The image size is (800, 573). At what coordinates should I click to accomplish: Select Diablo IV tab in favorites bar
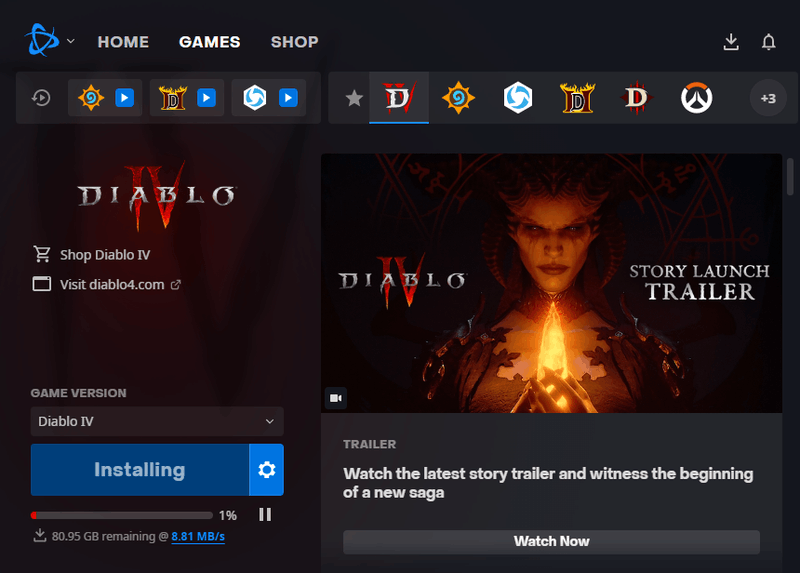(x=399, y=97)
